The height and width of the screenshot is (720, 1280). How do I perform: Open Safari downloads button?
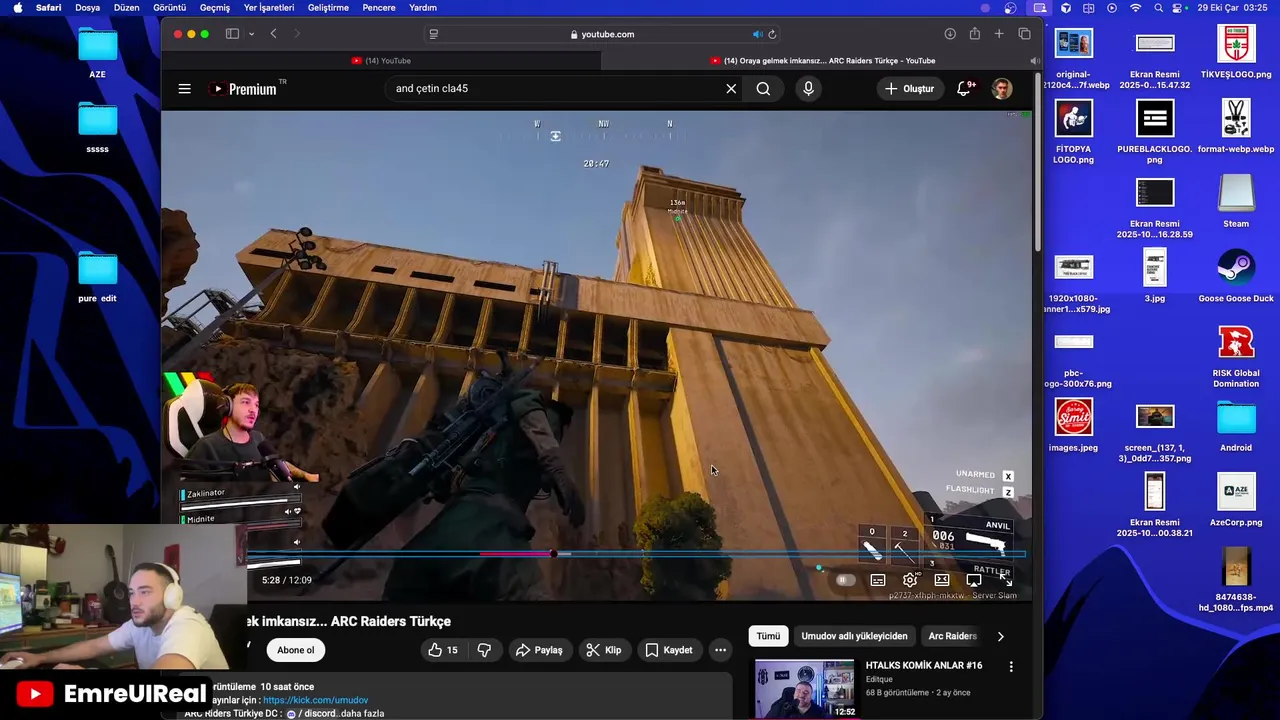pyautogui.click(x=950, y=34)
